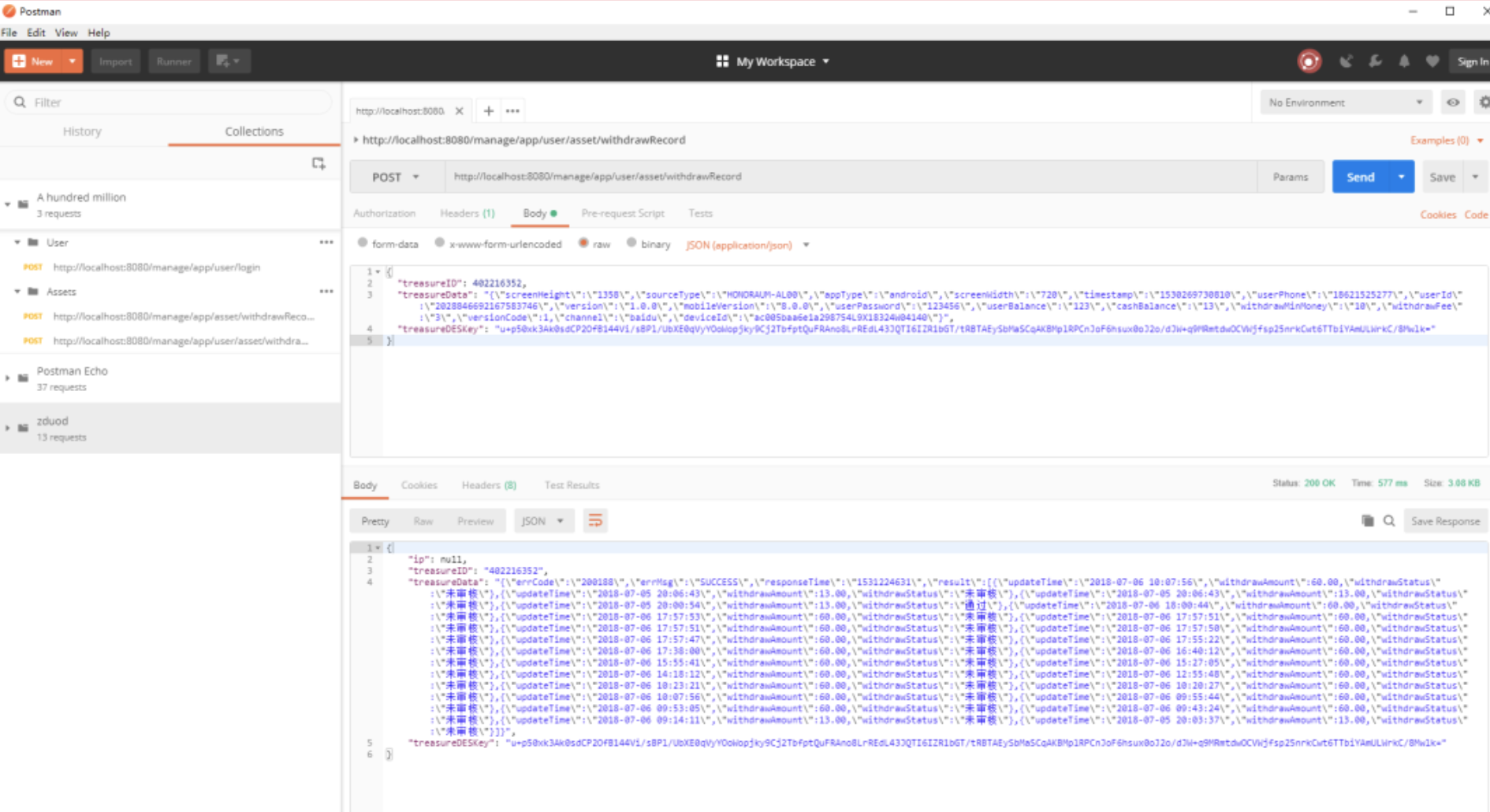Click the heart icon in the header

click(x=1432, y=61)
